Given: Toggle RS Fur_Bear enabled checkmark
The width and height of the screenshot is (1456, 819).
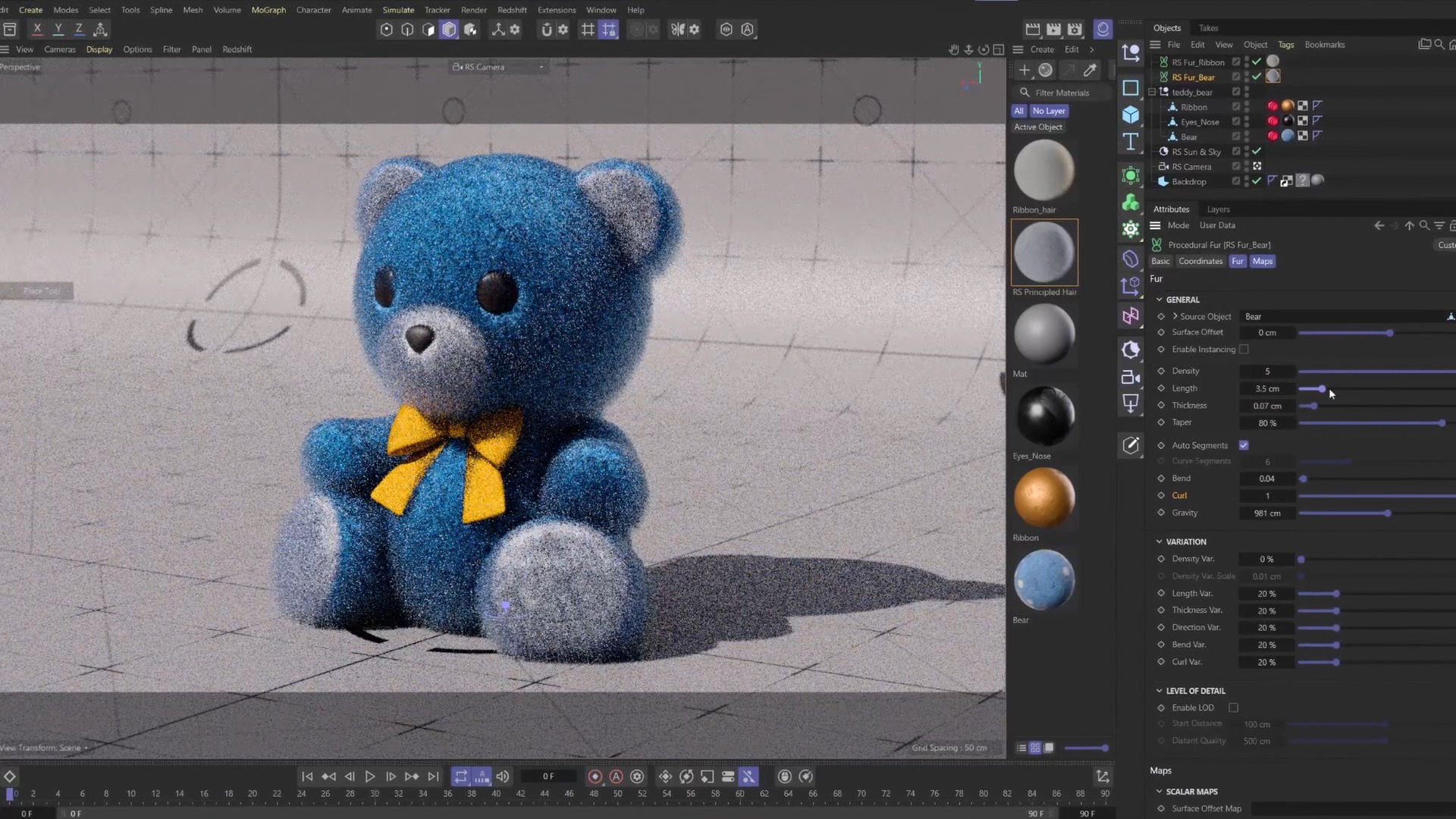Looking at the screenshot, I should 1257,77.
